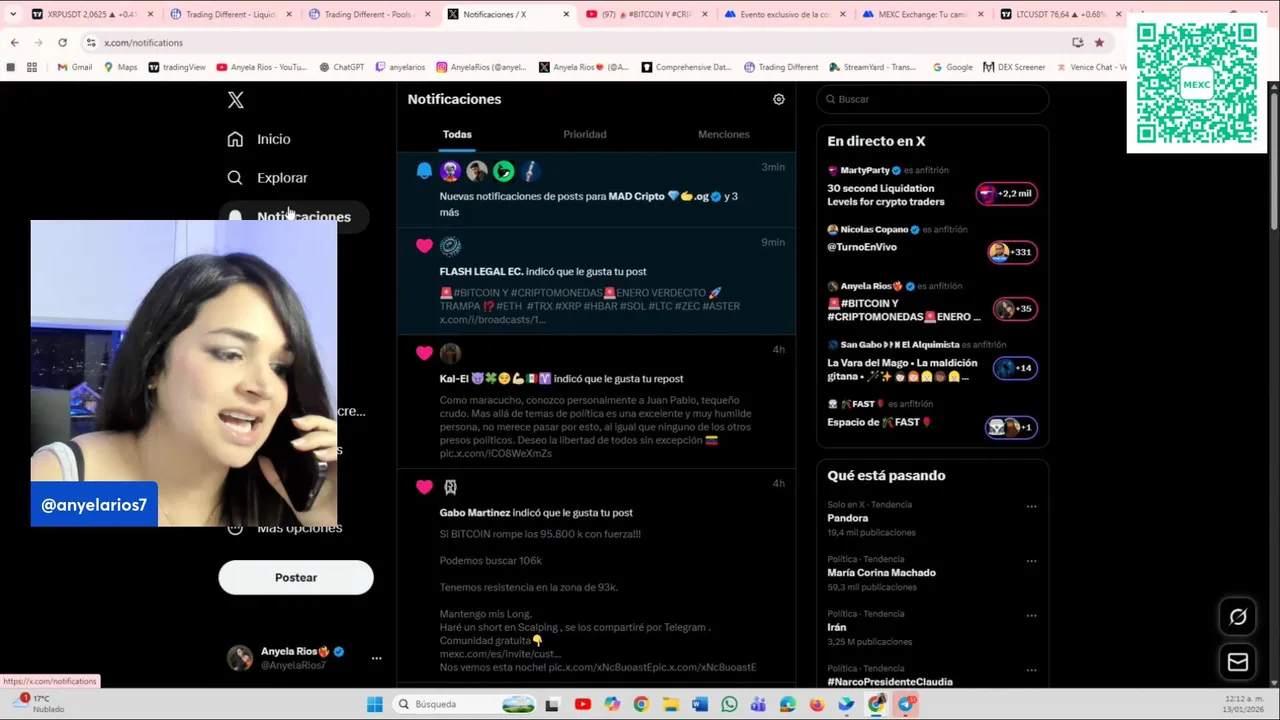
Task: Click FLASH LEGAL EC. avatar in notifications
Action: pos(450,246)
